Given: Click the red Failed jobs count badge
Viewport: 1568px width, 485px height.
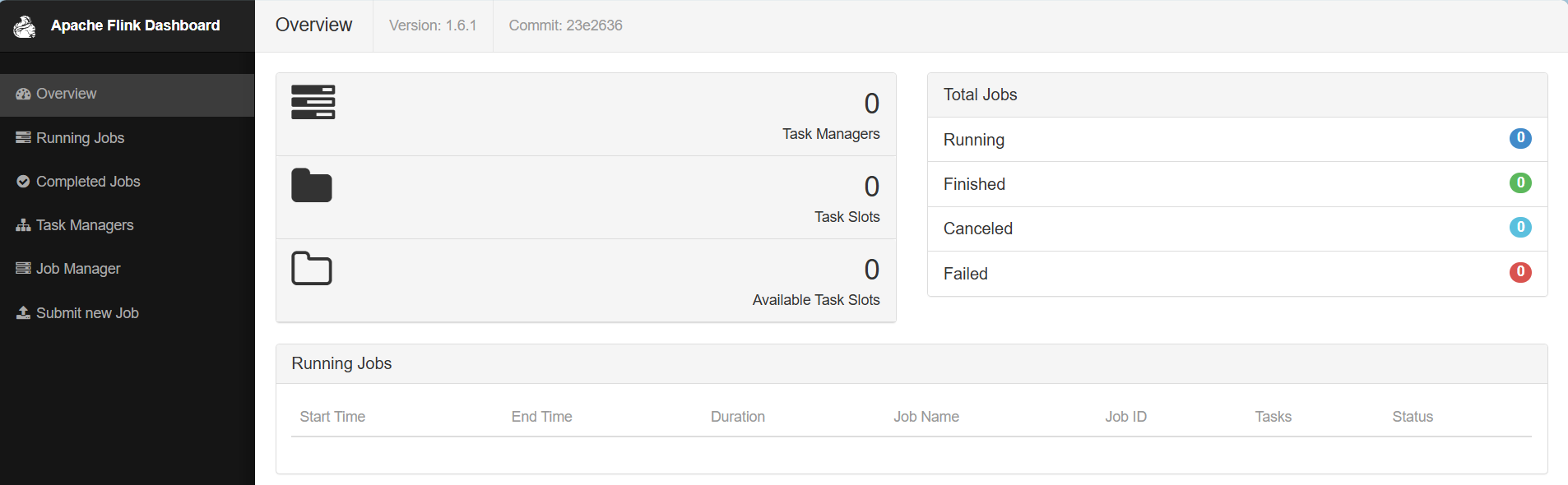Looking at the screenshot, I should pyautogui.click(x=1520, y=272).
